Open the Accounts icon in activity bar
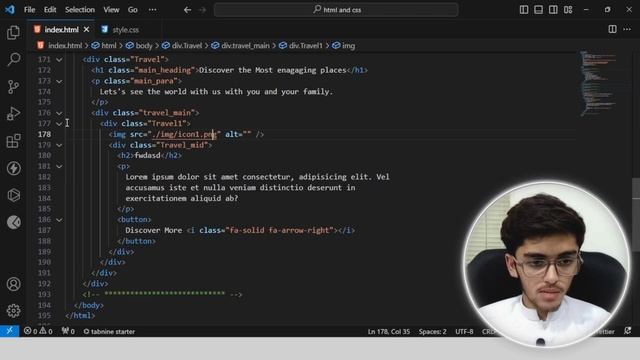 (13, 284)
